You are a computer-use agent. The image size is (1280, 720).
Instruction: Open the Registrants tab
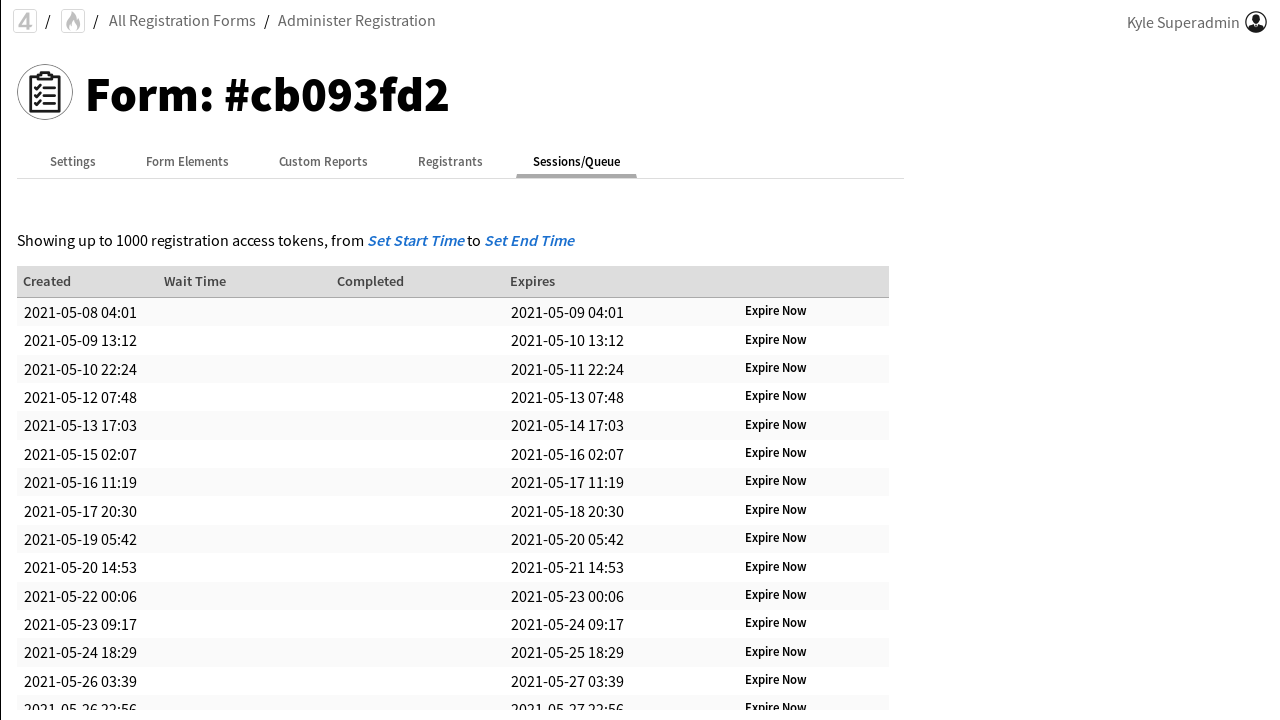pyautogui.click(x=450, y=162)
